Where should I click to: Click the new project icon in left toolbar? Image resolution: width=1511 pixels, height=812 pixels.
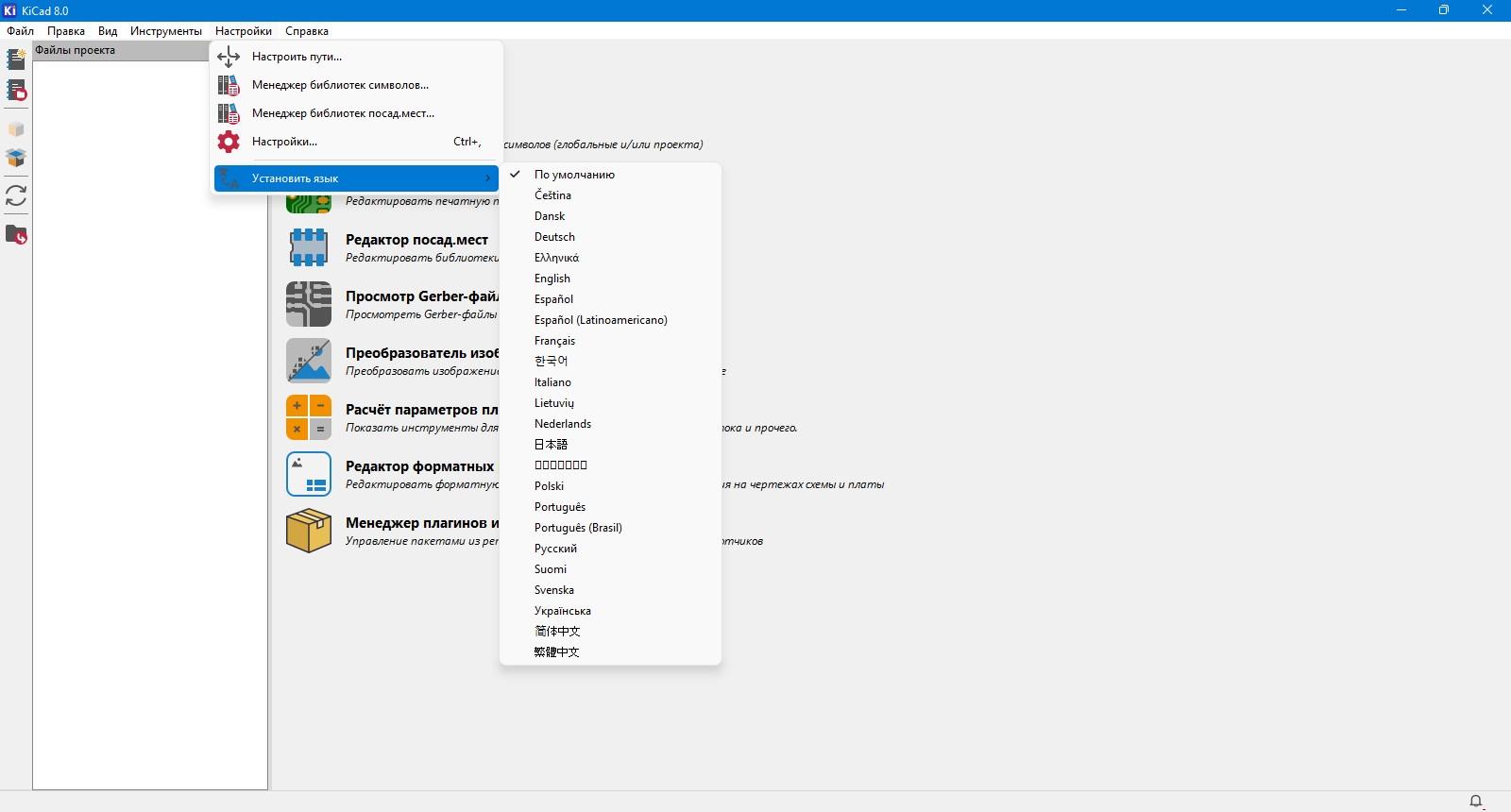pos(16,59)
